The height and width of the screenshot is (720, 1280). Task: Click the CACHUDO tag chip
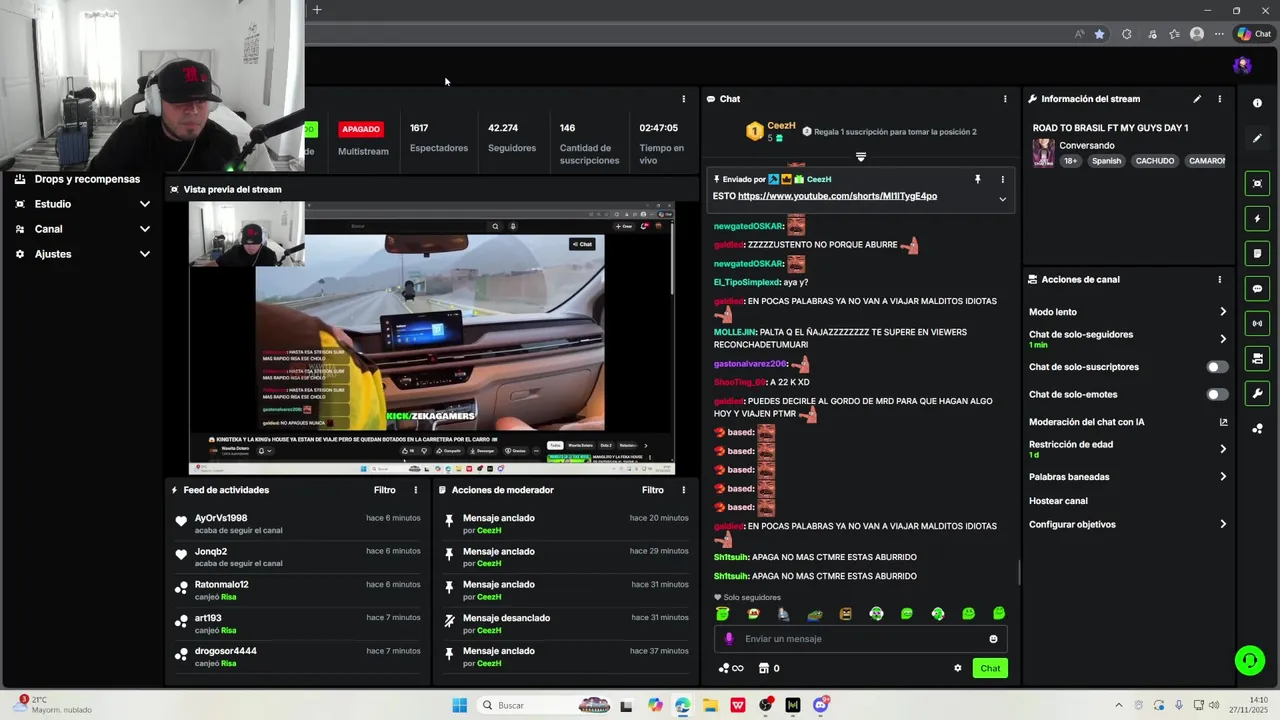click(1155, 161)
